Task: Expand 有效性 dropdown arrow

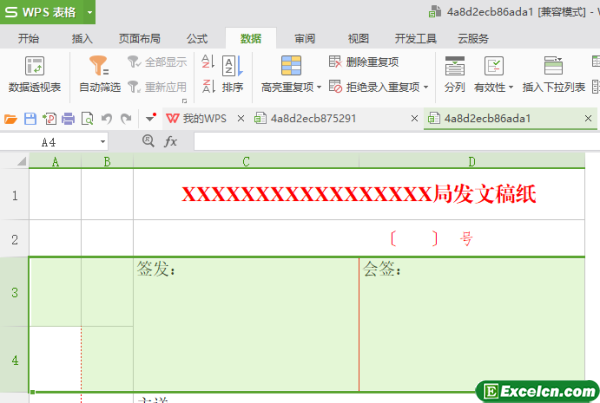Action: [510, 87]
